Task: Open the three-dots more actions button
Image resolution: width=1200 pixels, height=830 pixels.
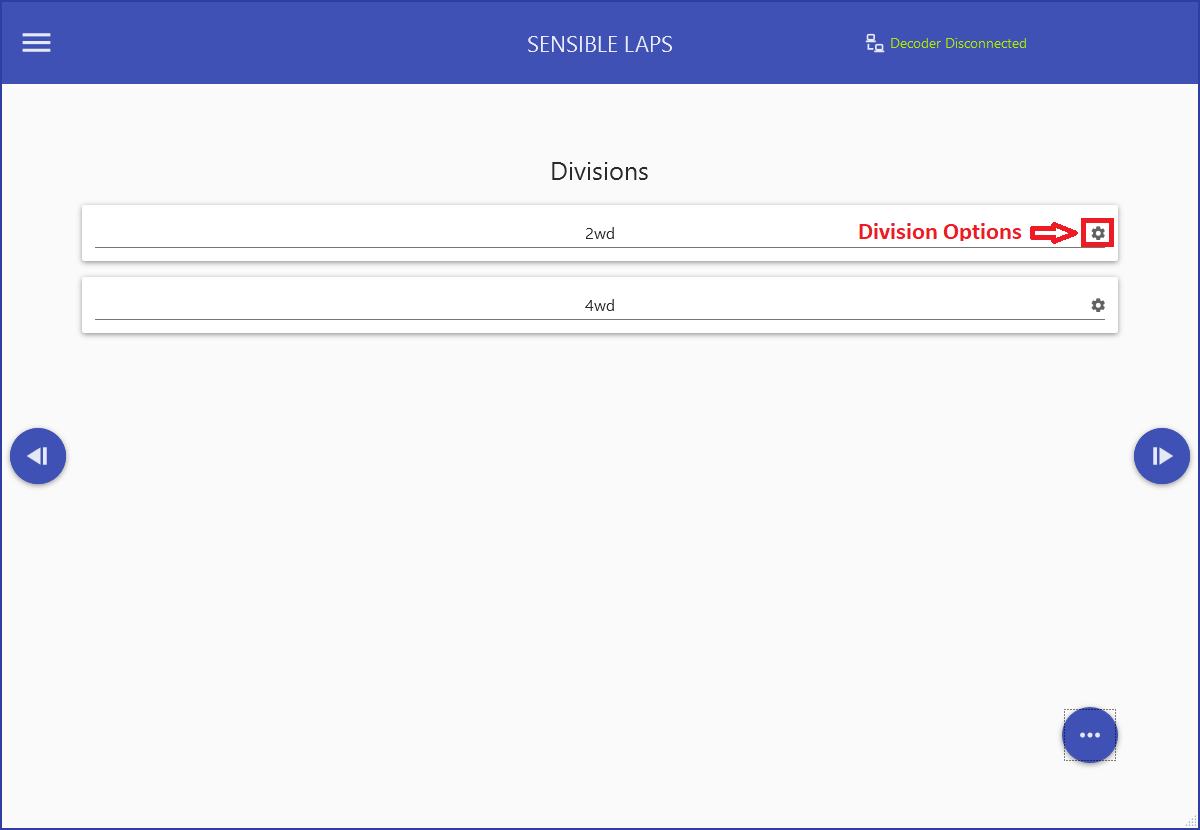Action: point(1089,735)
